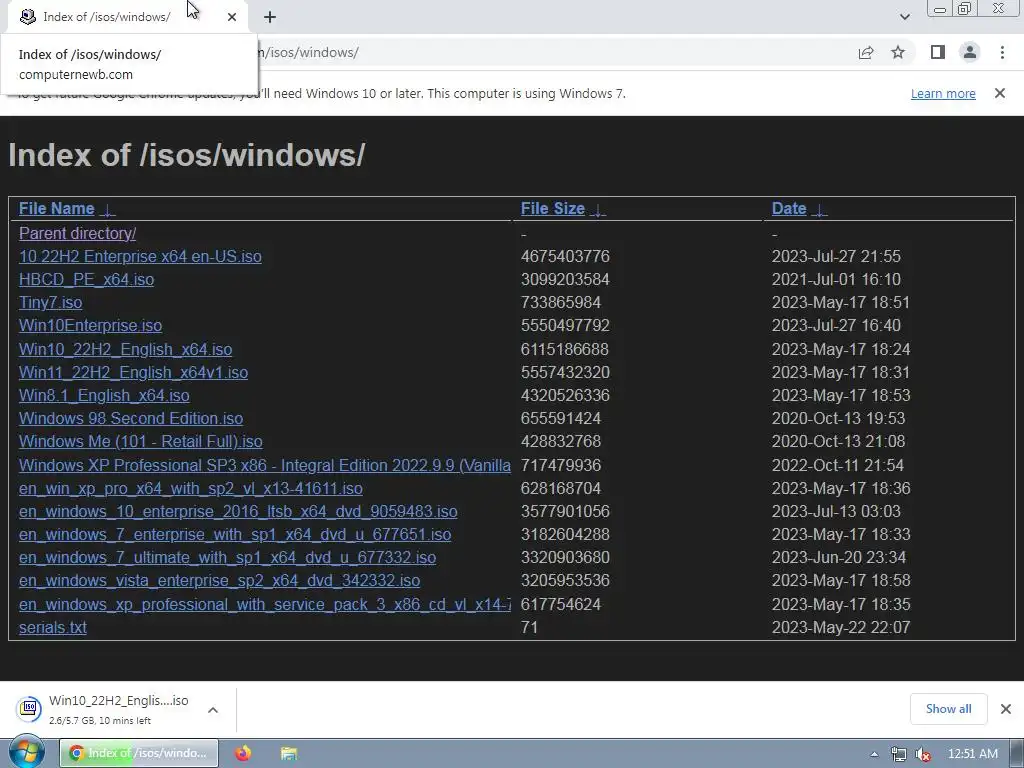Download Win10_22H2_English_x64.iso link
This screenshot has width=1024, height=768.
point(125,349)
